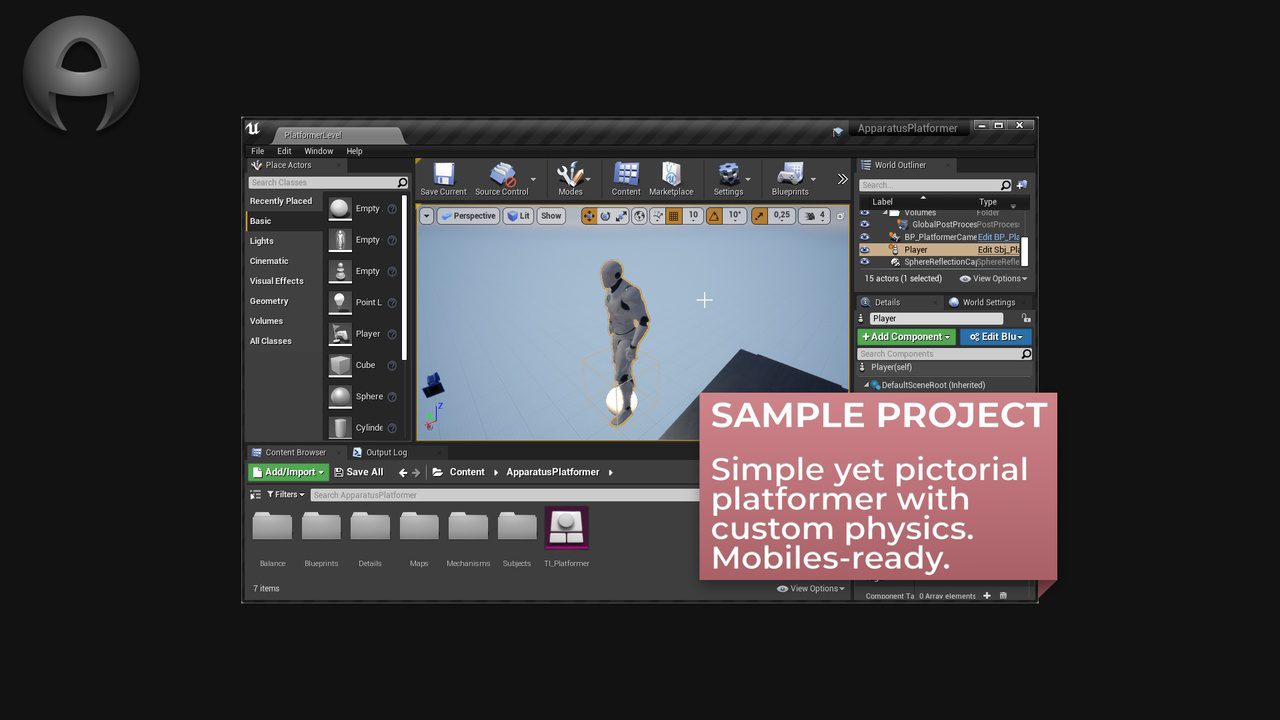Open View Options in the World Outliner
1280x720 pixels.
(993, 278)
